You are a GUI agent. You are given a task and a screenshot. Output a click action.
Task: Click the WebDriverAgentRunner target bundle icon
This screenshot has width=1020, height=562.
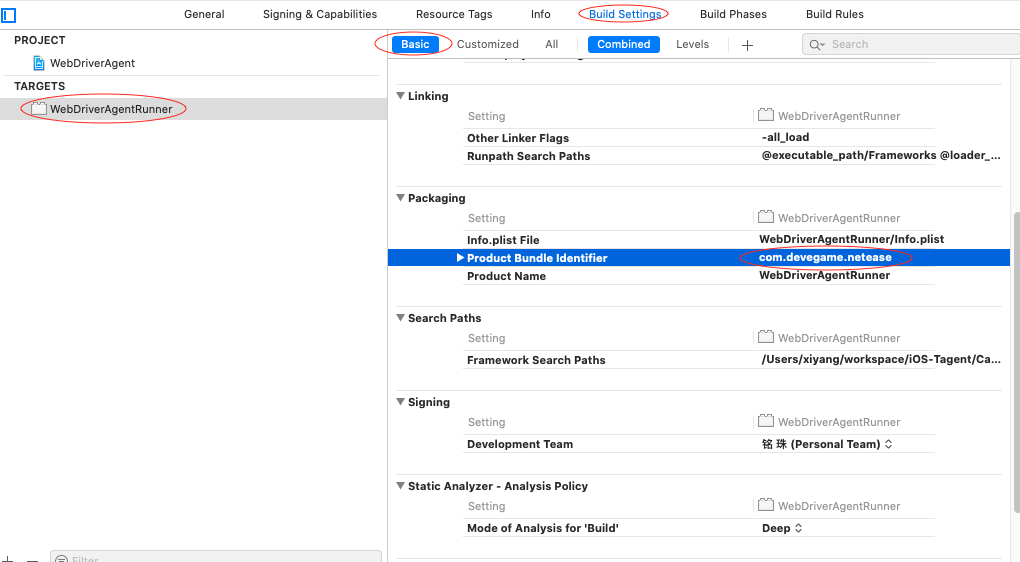pos(39,109)
